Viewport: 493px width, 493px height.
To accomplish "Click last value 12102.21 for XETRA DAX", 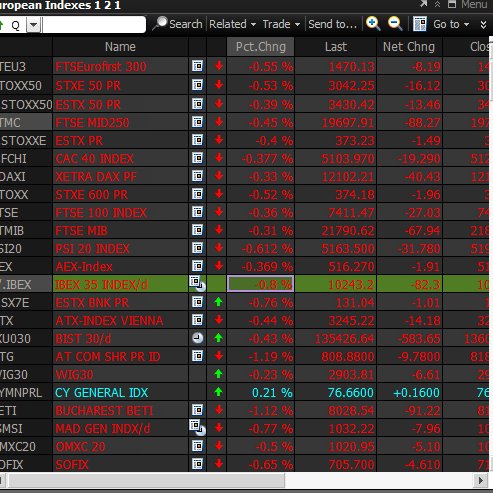I will click(x=348, y=177).
